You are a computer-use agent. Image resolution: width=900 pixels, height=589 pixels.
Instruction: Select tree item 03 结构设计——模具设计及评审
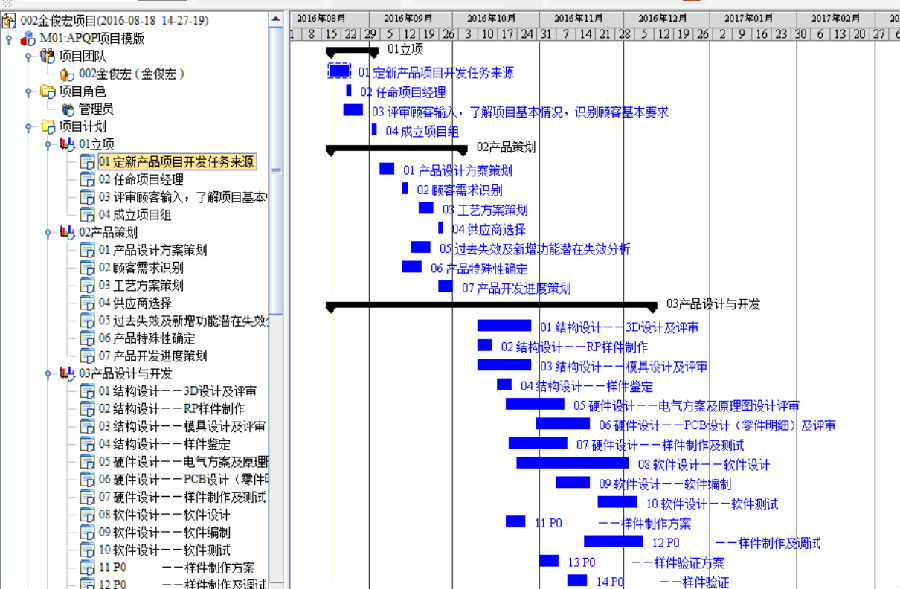tap(182, 427)
